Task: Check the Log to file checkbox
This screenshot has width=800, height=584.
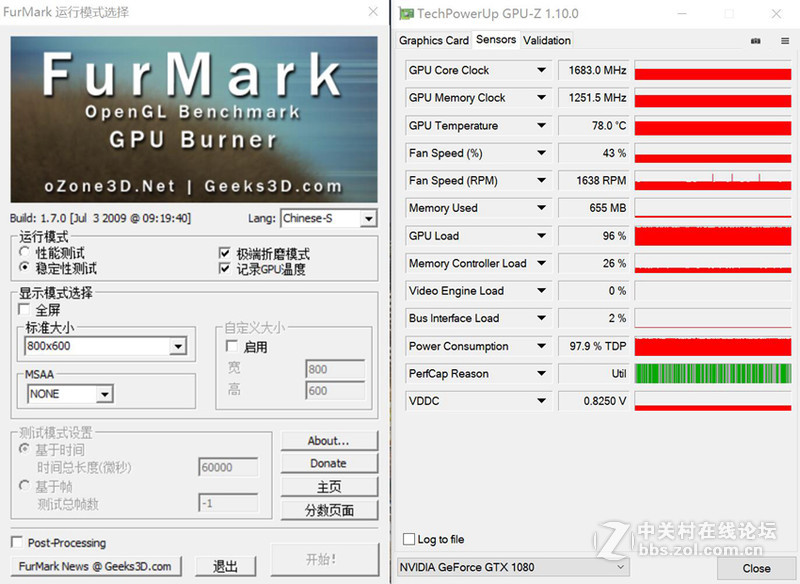Action: click(409, 539)
